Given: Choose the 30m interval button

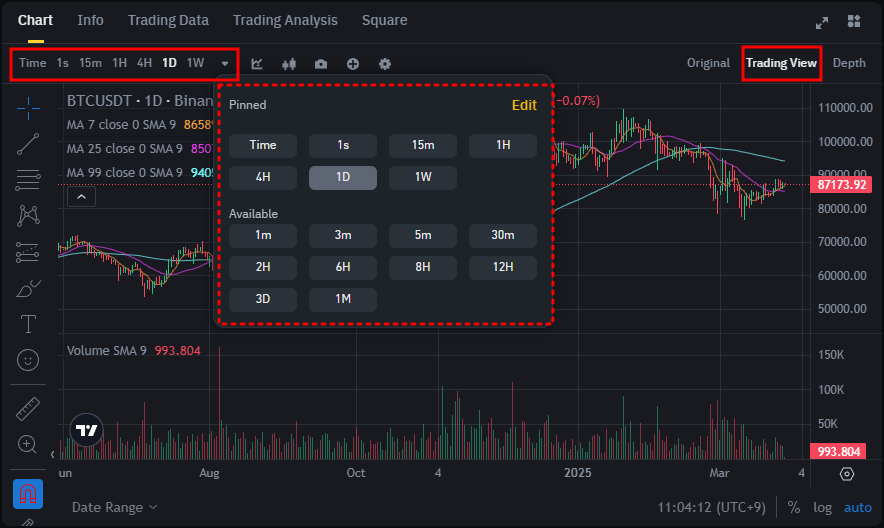Looking at the screenshot, I should coord(502,235).
